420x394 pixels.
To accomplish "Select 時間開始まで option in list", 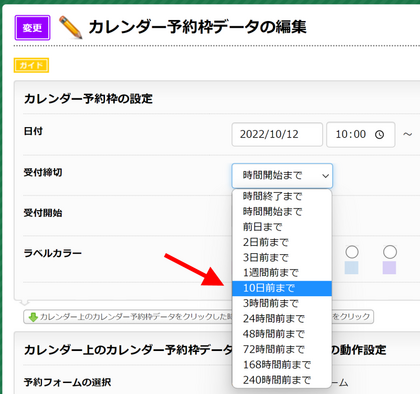I will click(282, 212).
